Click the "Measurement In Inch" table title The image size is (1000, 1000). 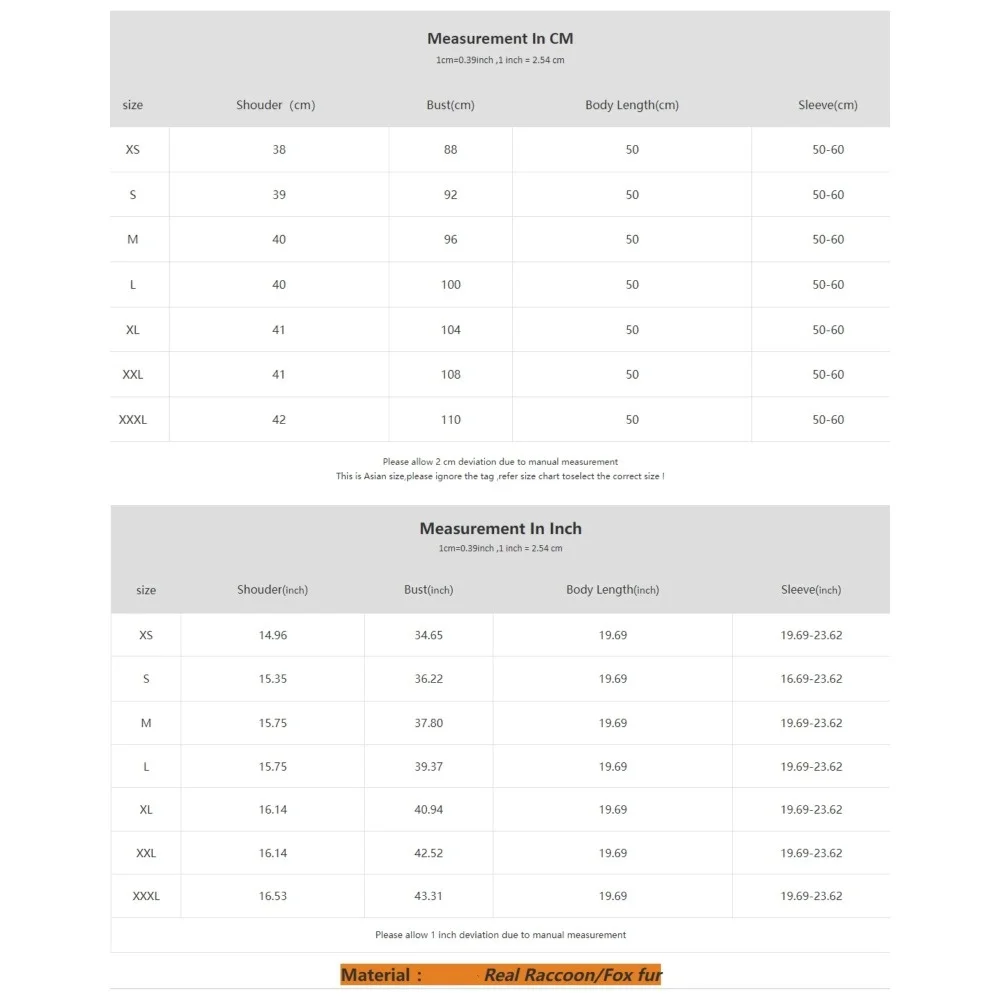pyautogui.click(x=500, y=528)
